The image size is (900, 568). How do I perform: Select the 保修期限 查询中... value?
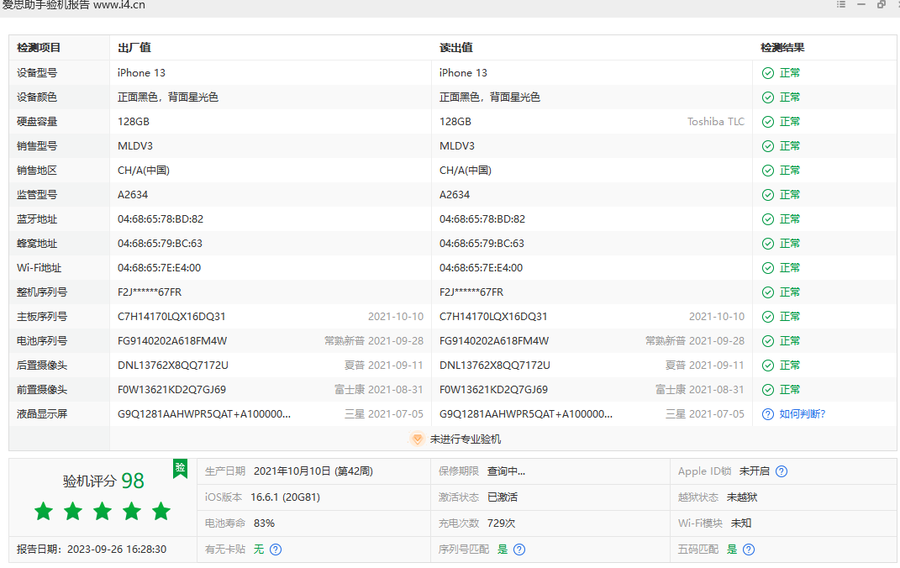[506, 472]
